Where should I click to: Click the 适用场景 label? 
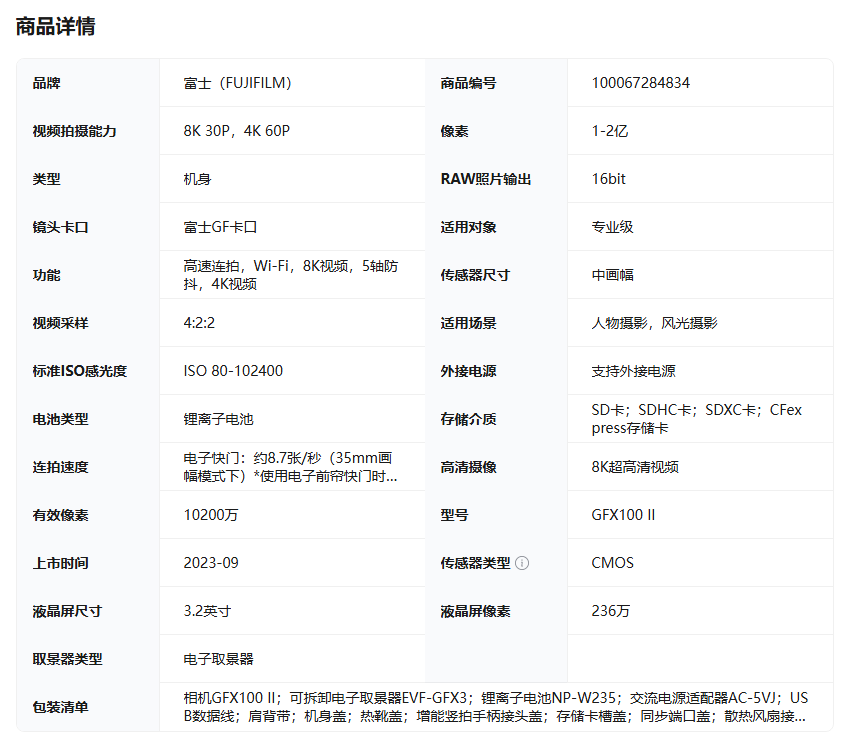(x=468, y=323)
